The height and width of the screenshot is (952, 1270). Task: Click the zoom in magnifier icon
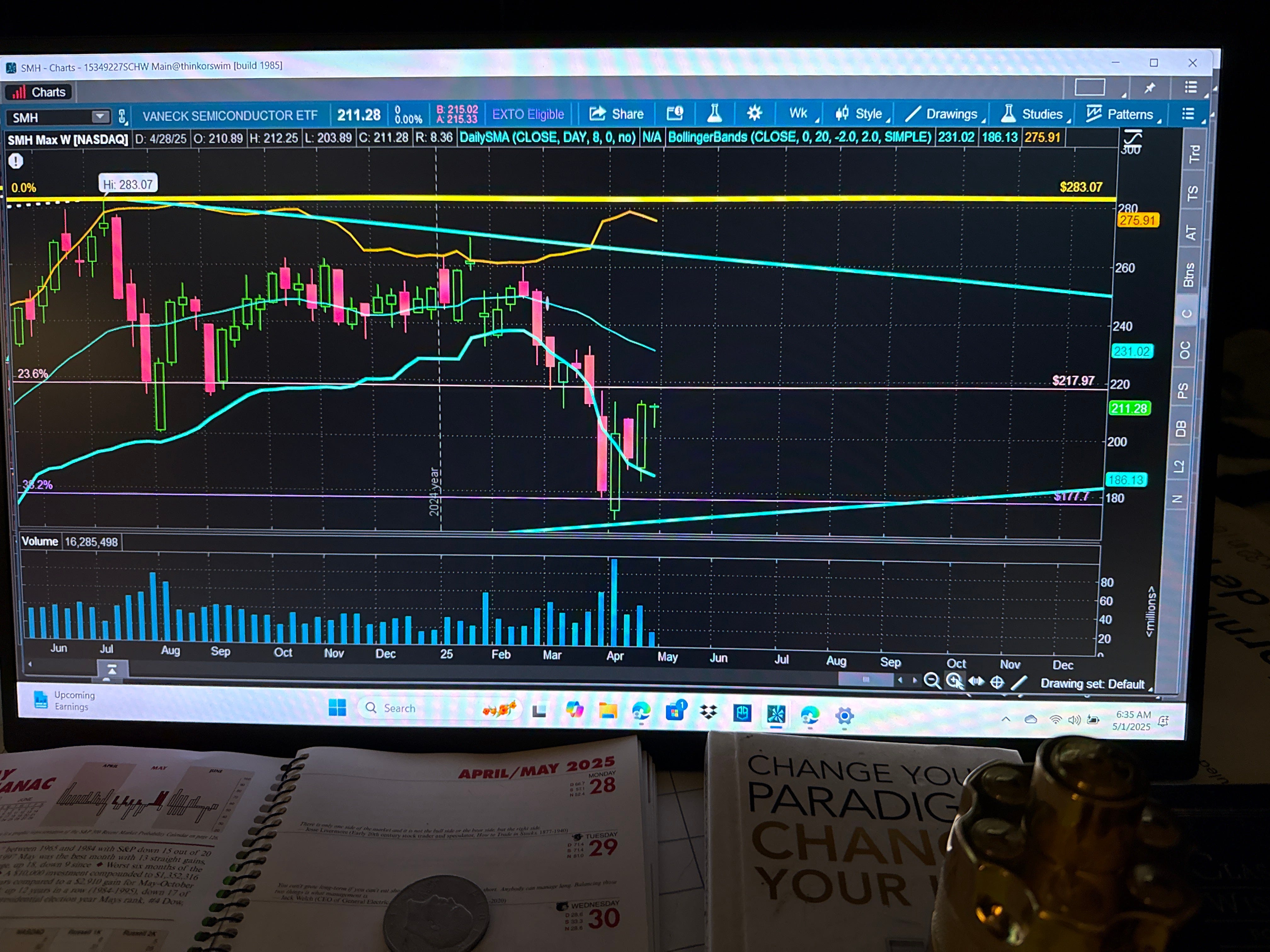point(954,681)
